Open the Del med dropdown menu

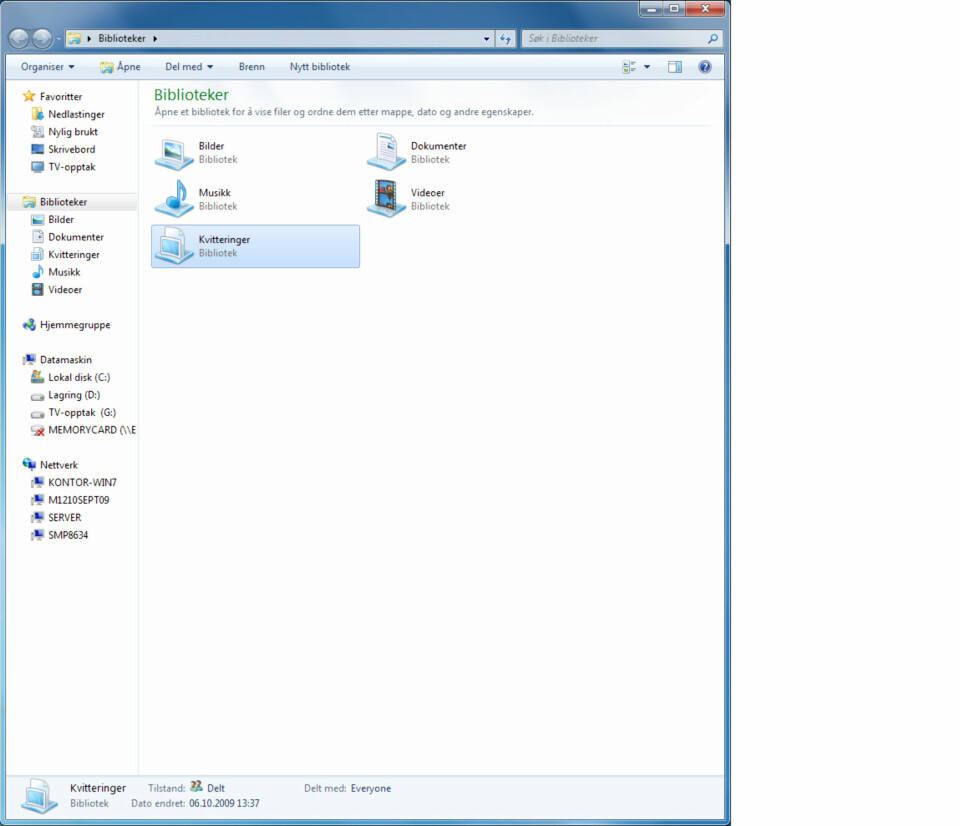pos(189,67)
